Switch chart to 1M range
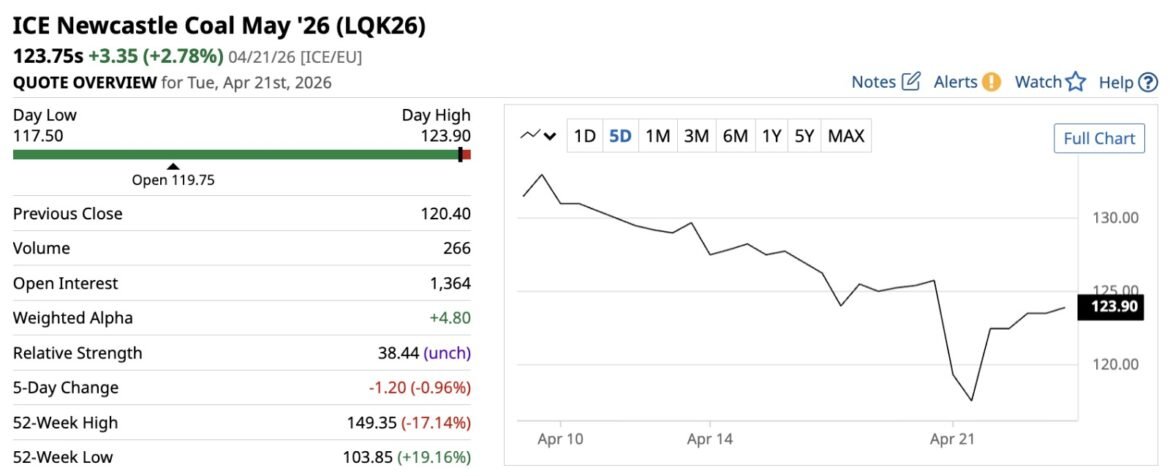 coord(657,136)
